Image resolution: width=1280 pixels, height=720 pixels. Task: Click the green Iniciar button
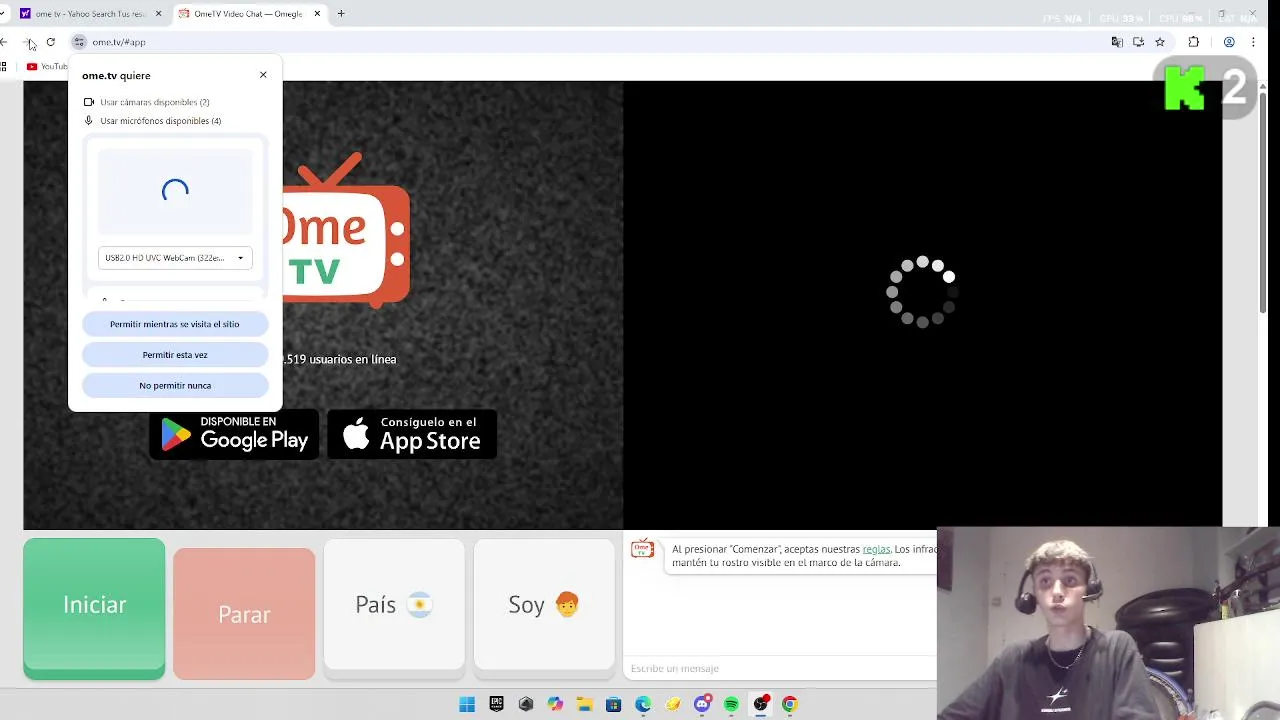94,608
